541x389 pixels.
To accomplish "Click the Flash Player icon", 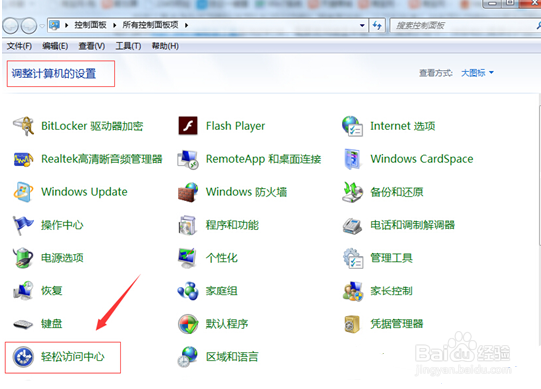I will click(188, 126).
